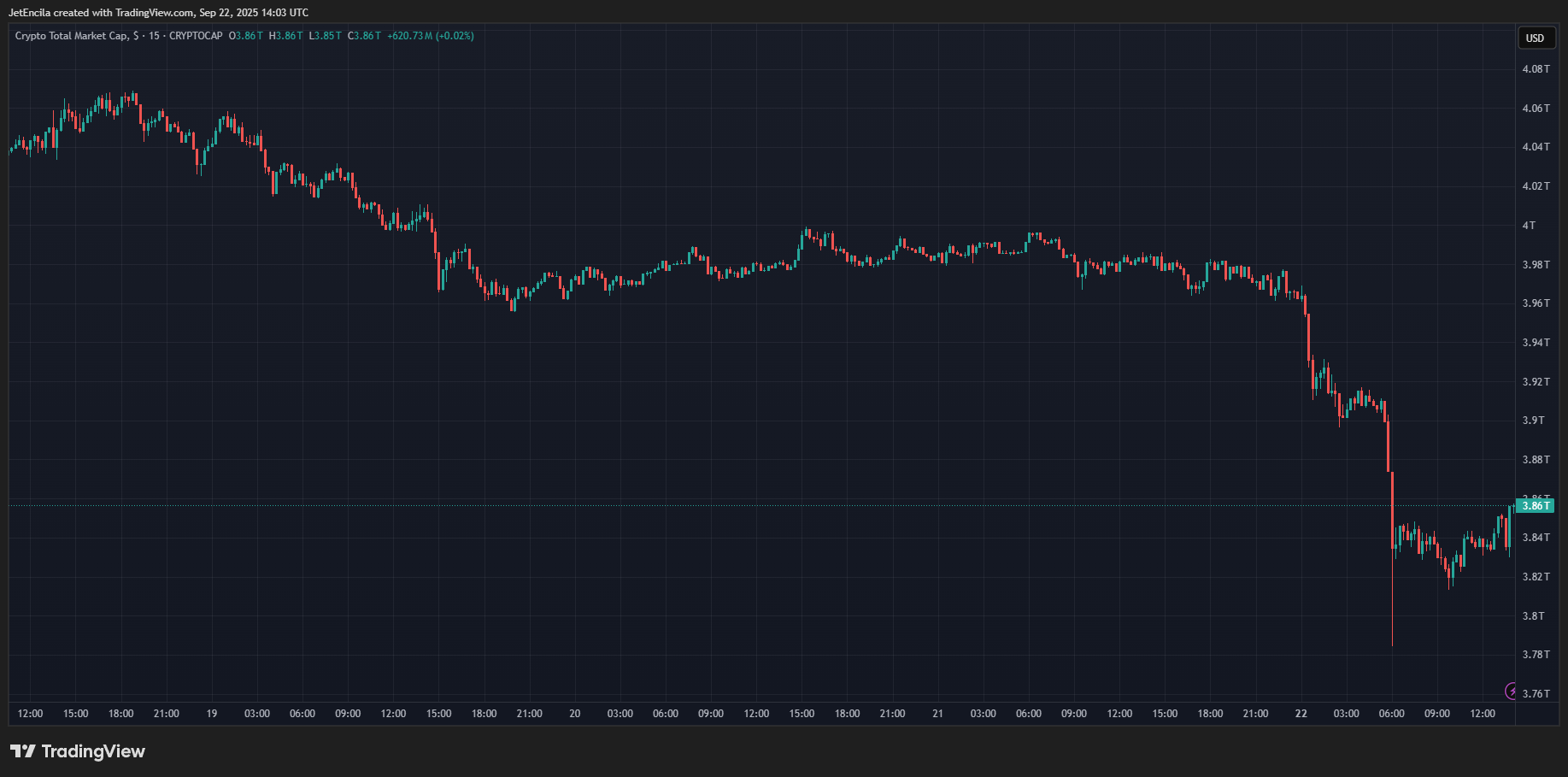
Task: Open the USD currency selector
Action: (1535, 38)
